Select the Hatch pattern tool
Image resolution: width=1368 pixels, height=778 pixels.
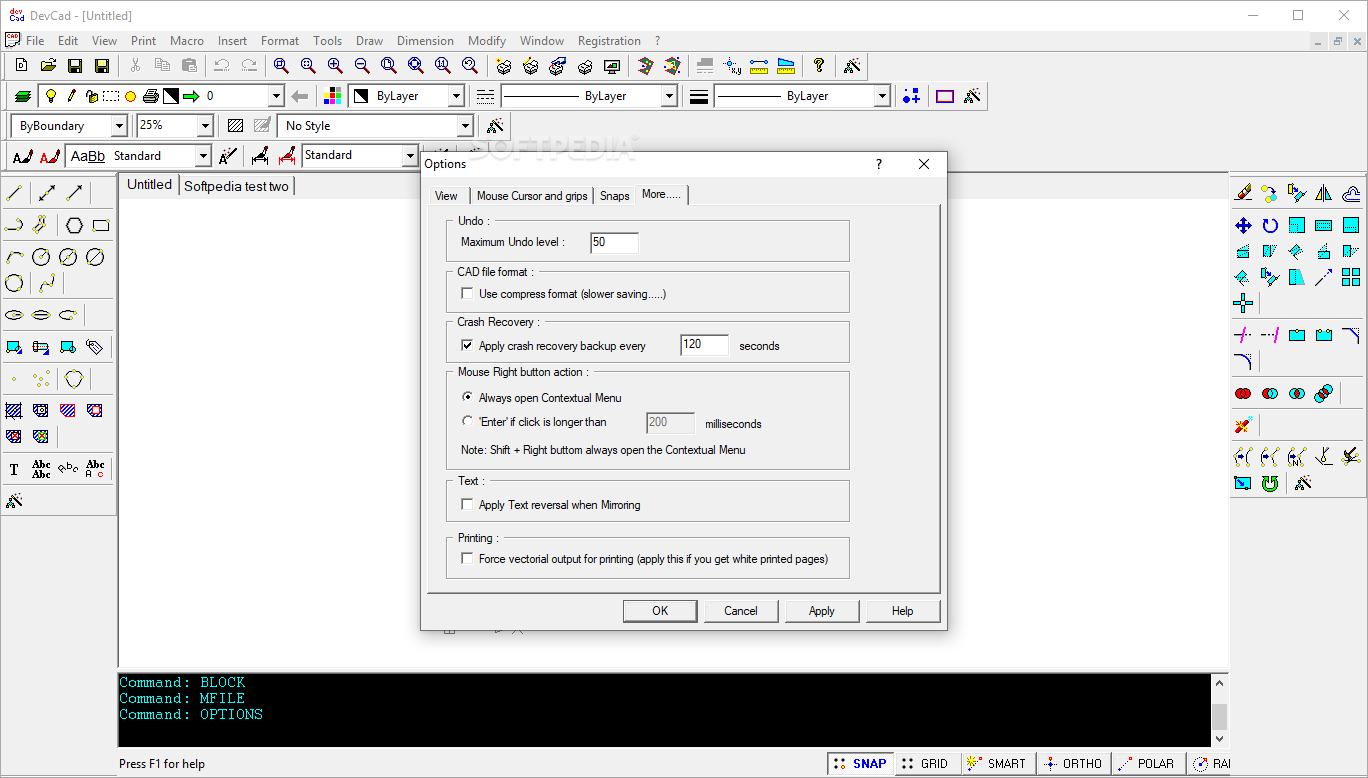[14, 410]
